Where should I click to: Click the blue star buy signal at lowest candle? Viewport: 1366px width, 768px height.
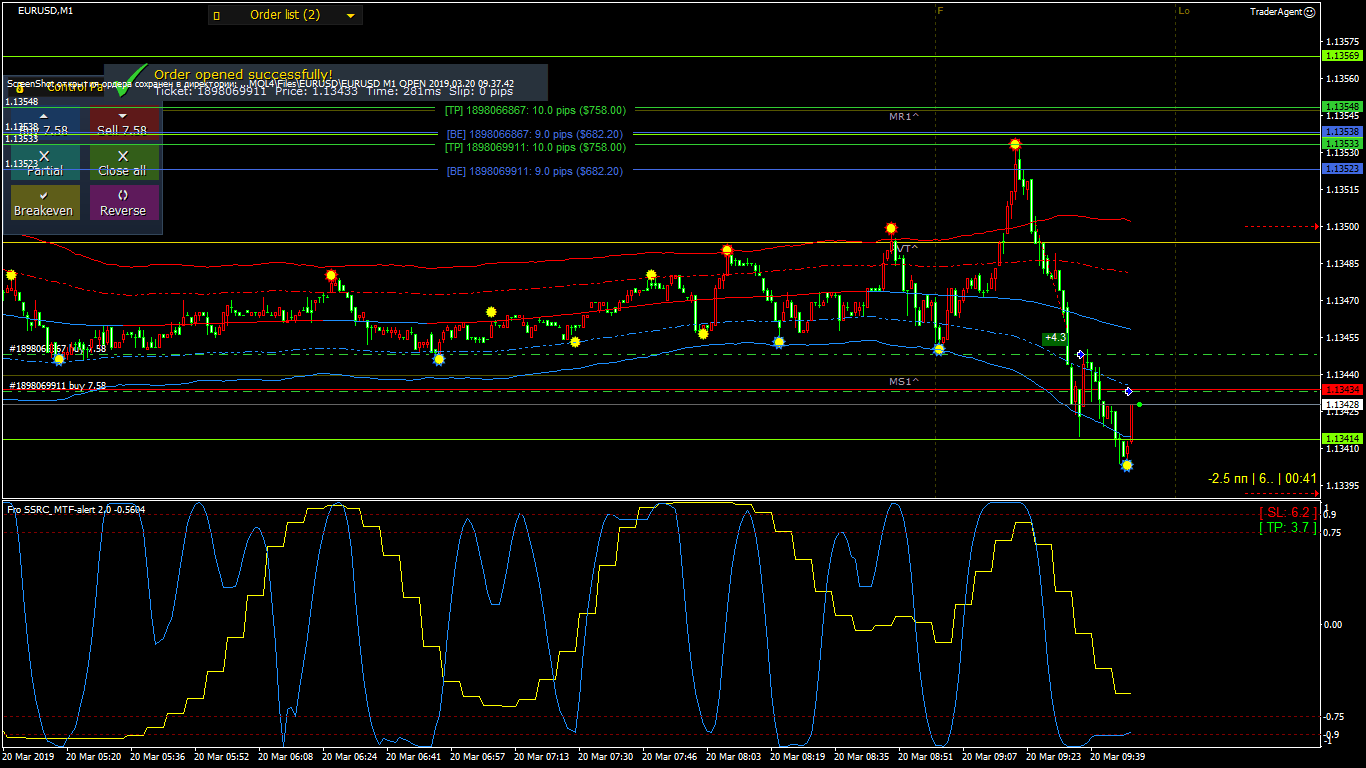click(x=1127, y=465)
